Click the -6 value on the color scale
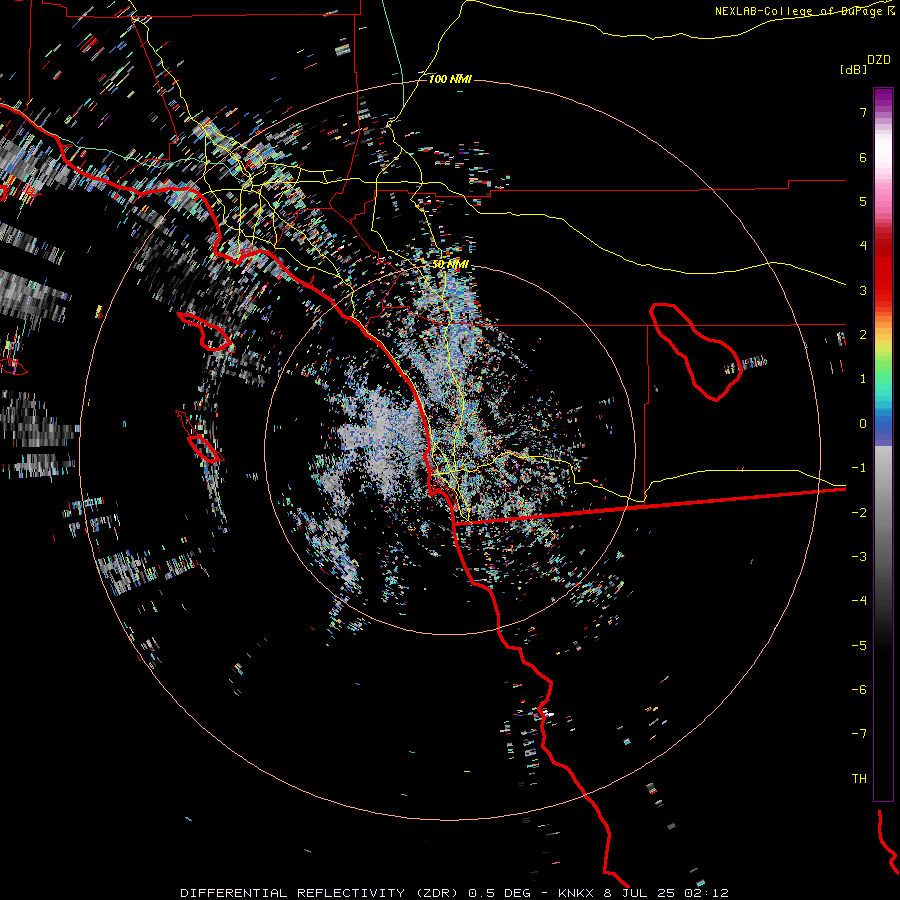This screenshot has height=900, width=900. 859,690
